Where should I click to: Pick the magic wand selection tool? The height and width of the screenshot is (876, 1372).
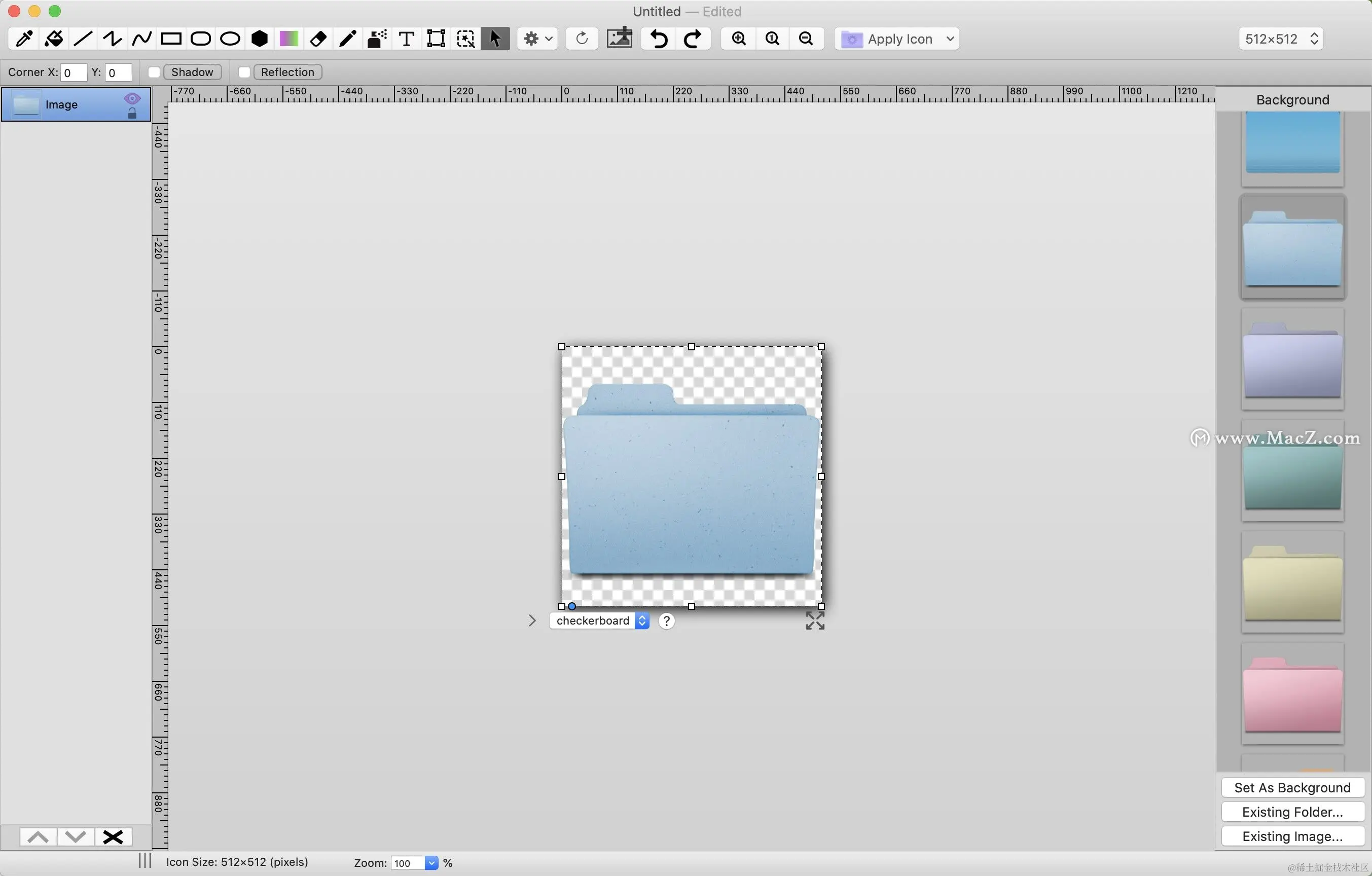pyautogui.click(x=465, y=39)
